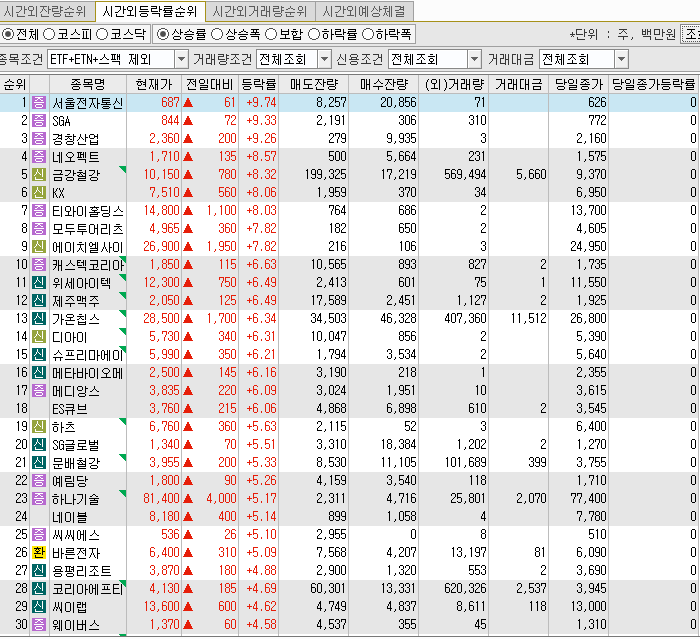Click the 신 icon beside 하츠

point(39,426)
